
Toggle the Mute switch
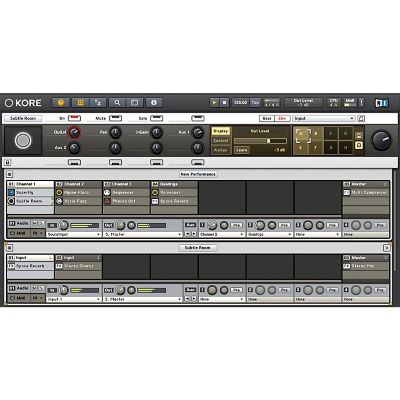click(115, 118)
